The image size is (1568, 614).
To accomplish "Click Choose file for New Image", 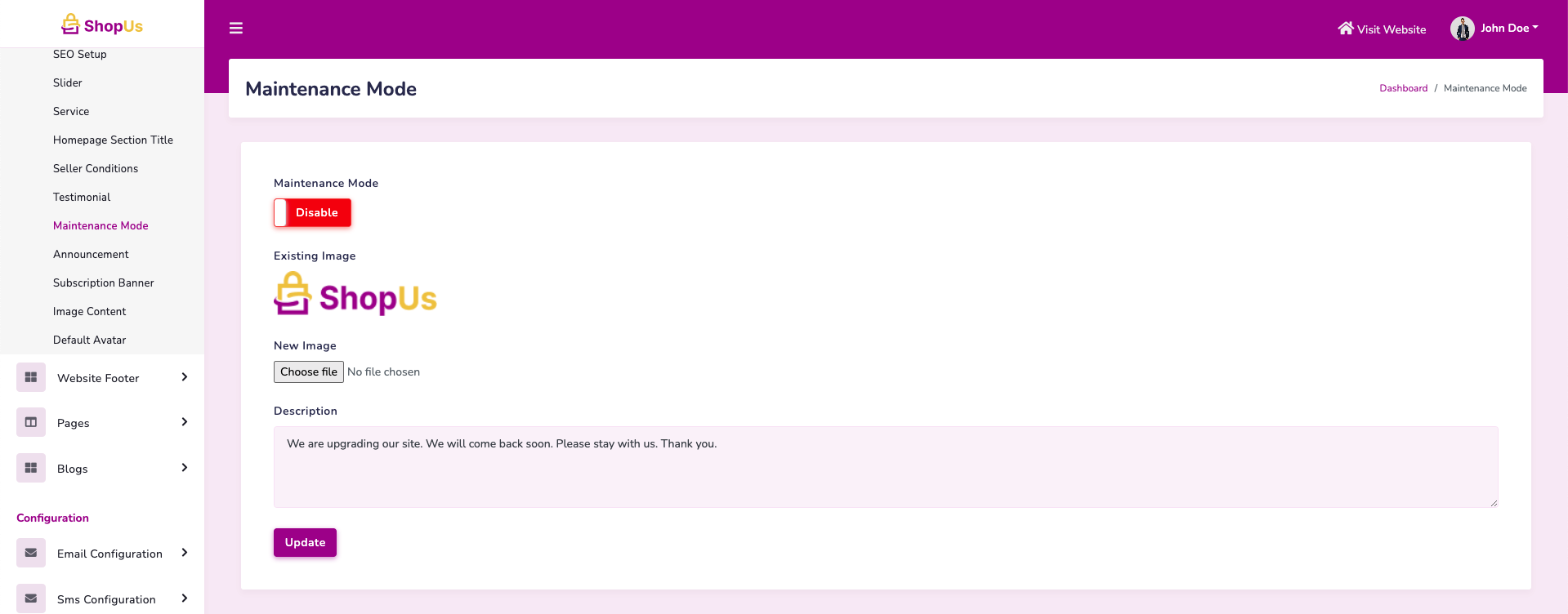I will tap(309, 372).
